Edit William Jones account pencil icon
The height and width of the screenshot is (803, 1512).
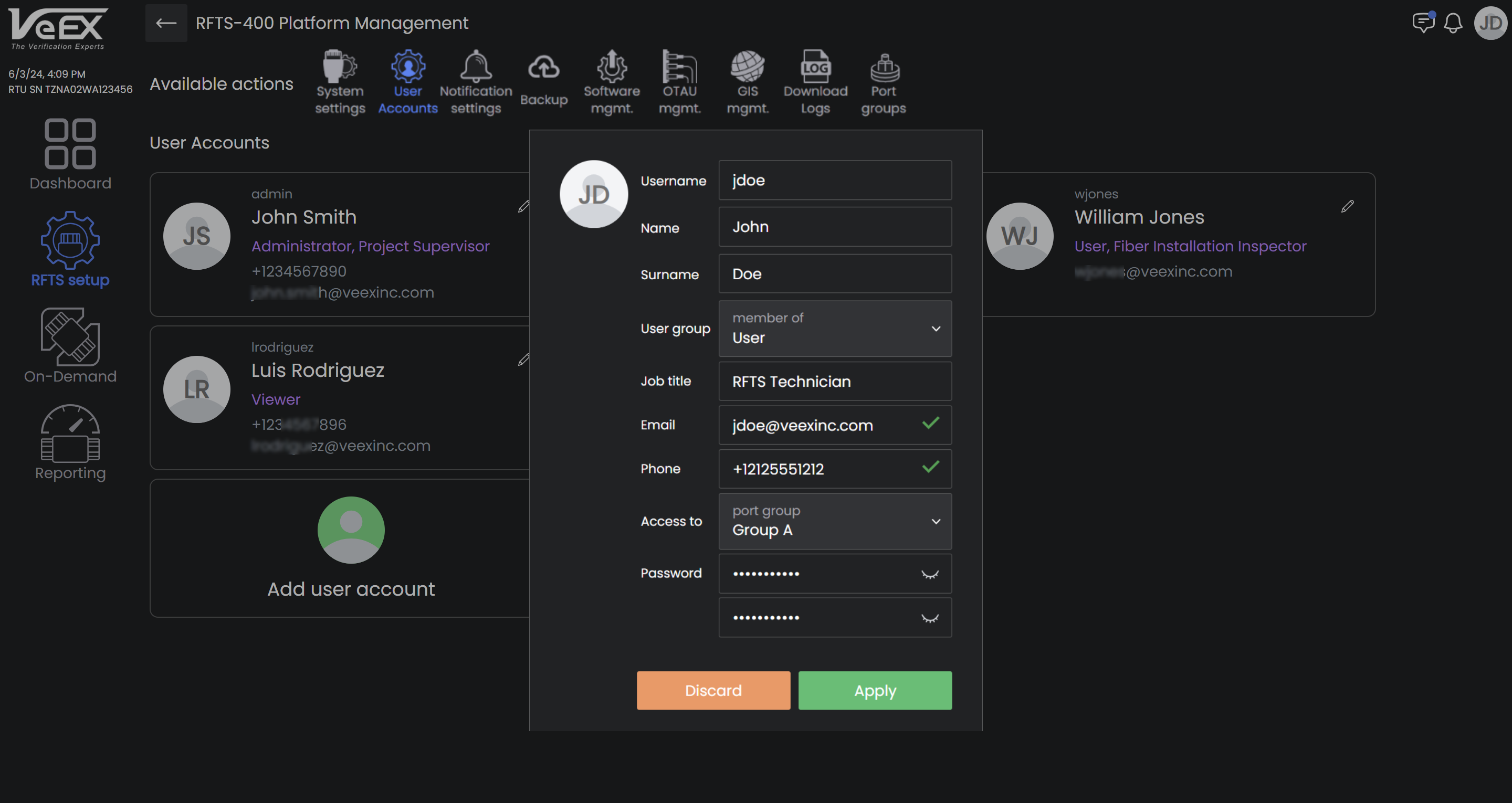tap(1347, 206)
